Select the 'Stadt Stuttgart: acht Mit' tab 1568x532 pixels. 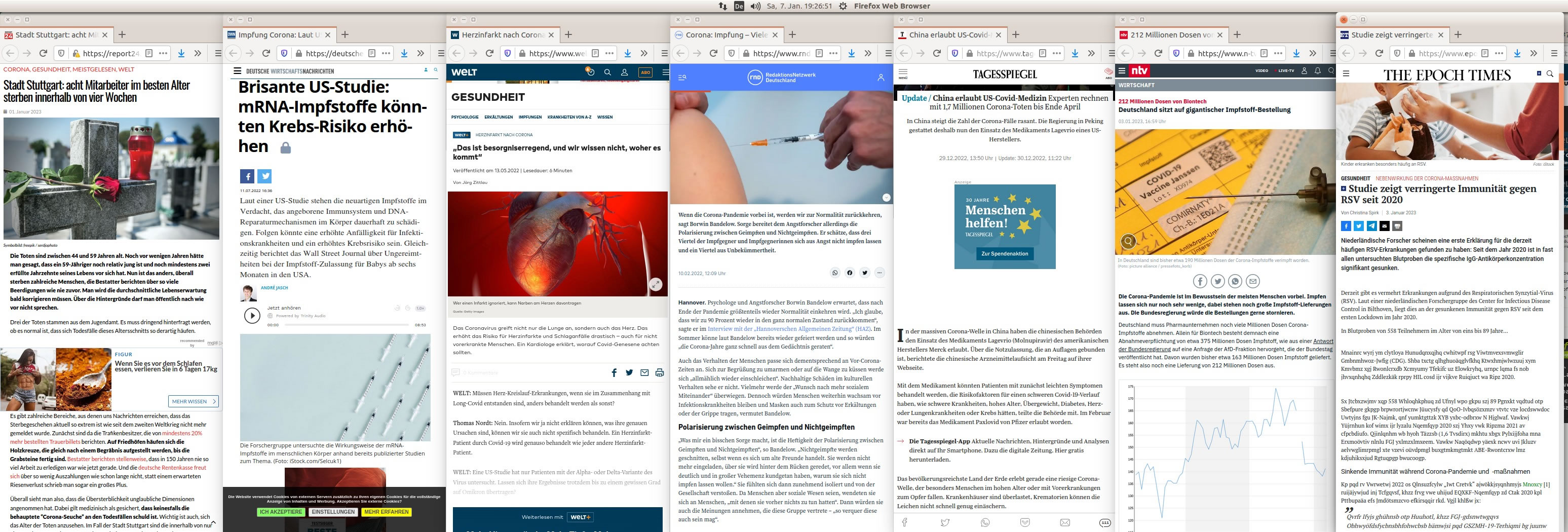[56, 34]
